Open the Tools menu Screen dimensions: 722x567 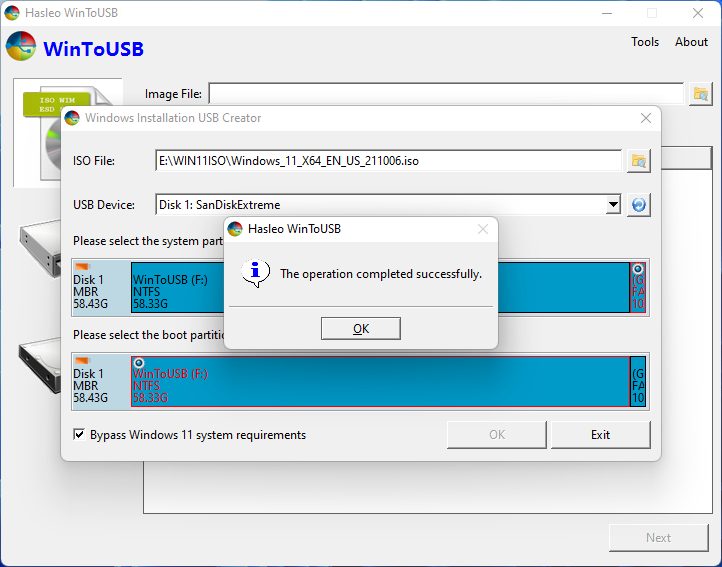645,42
